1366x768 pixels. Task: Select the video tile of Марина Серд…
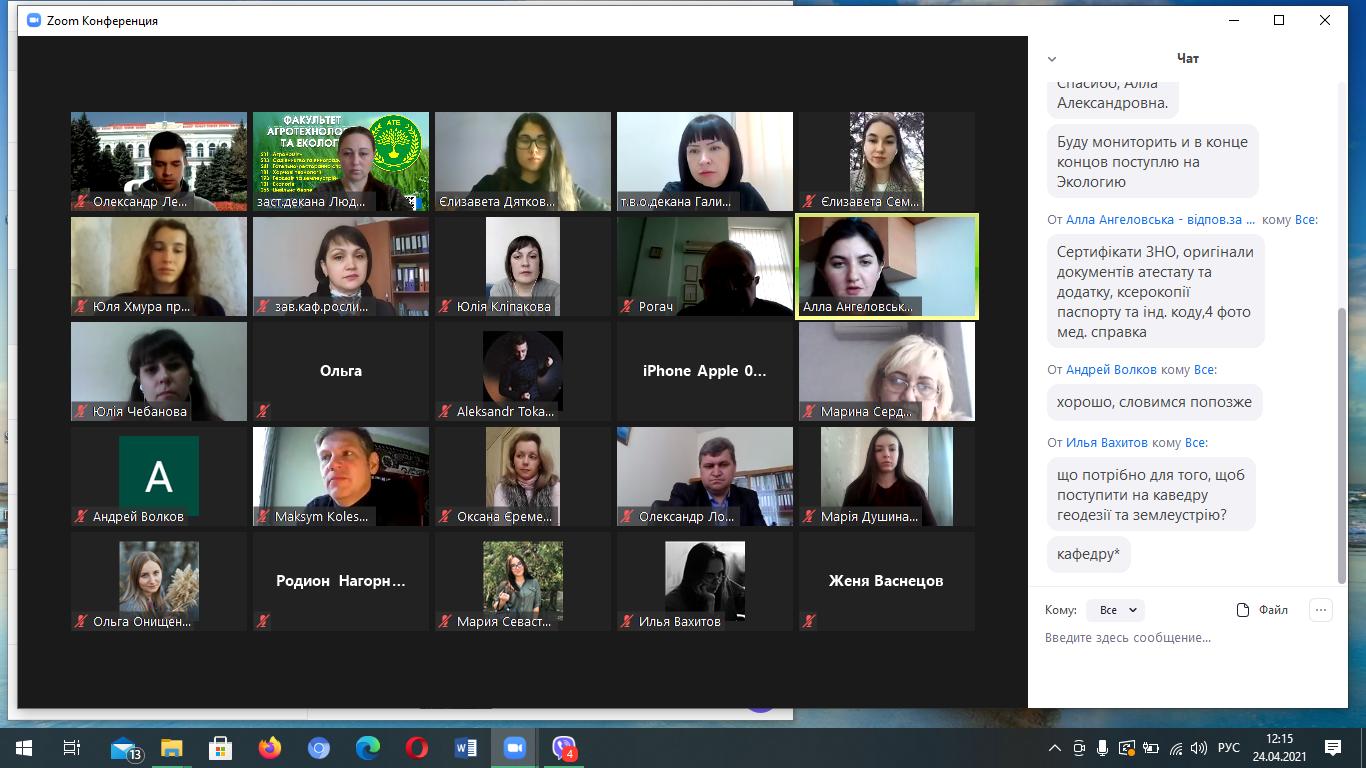[887, 371]
